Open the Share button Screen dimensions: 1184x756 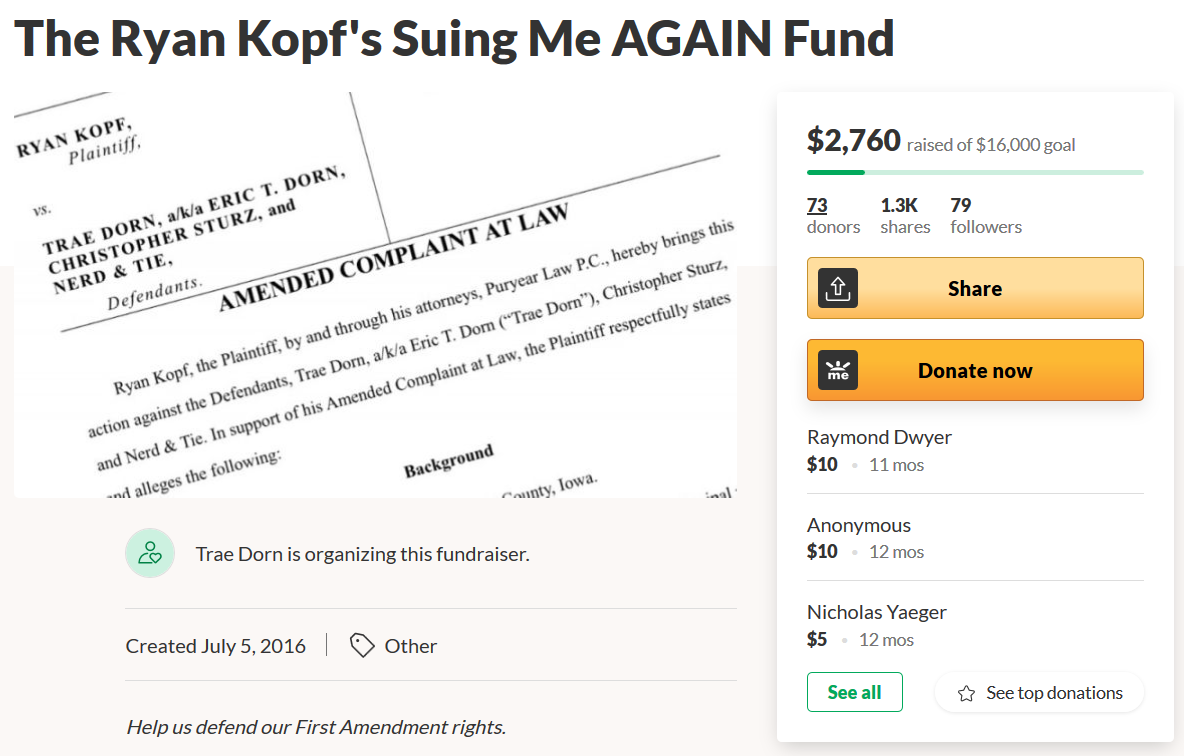coord(975,288)
